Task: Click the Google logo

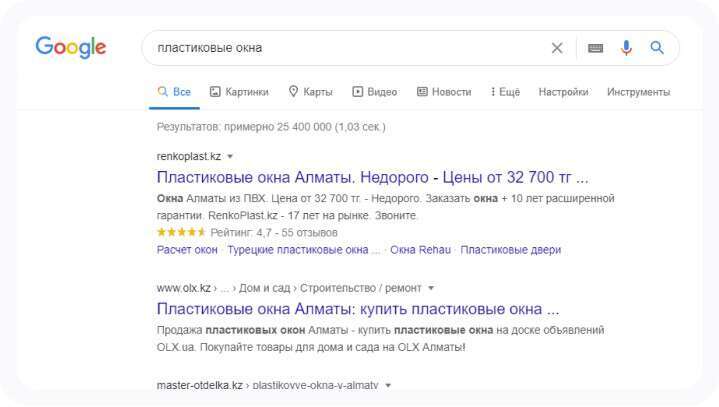Action: coord(71,47)
